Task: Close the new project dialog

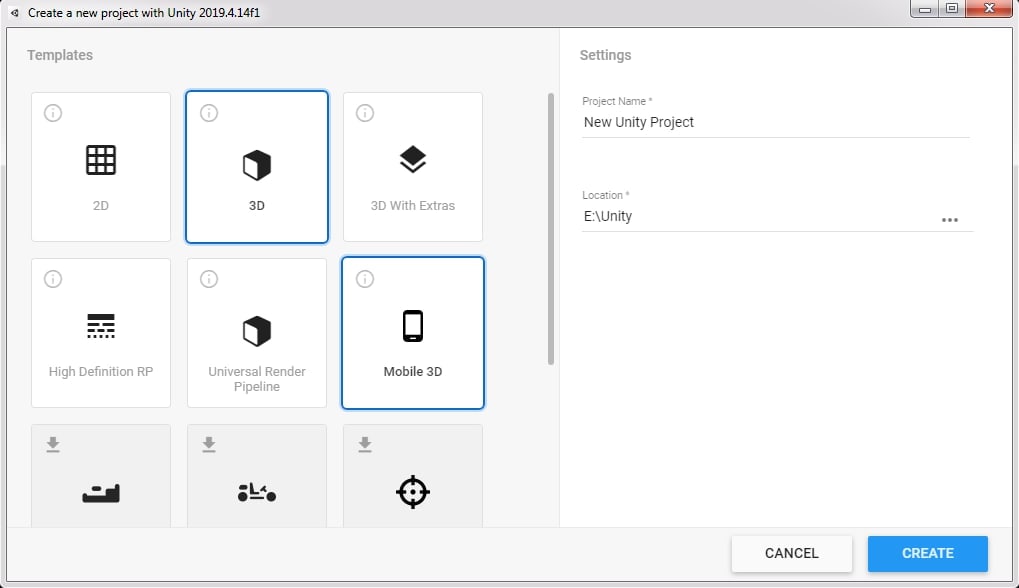Action: tap(989, 9)
